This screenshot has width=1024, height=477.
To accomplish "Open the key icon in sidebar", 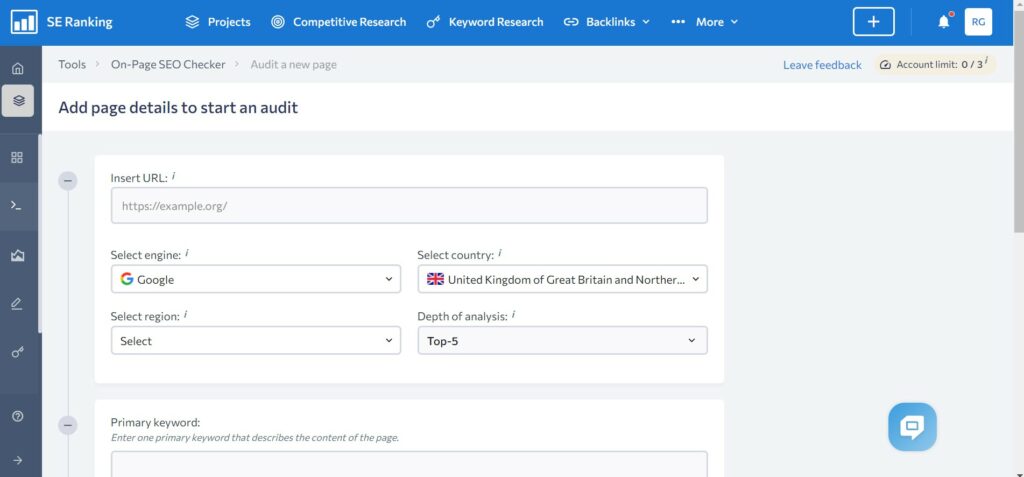I will [18, 352].
